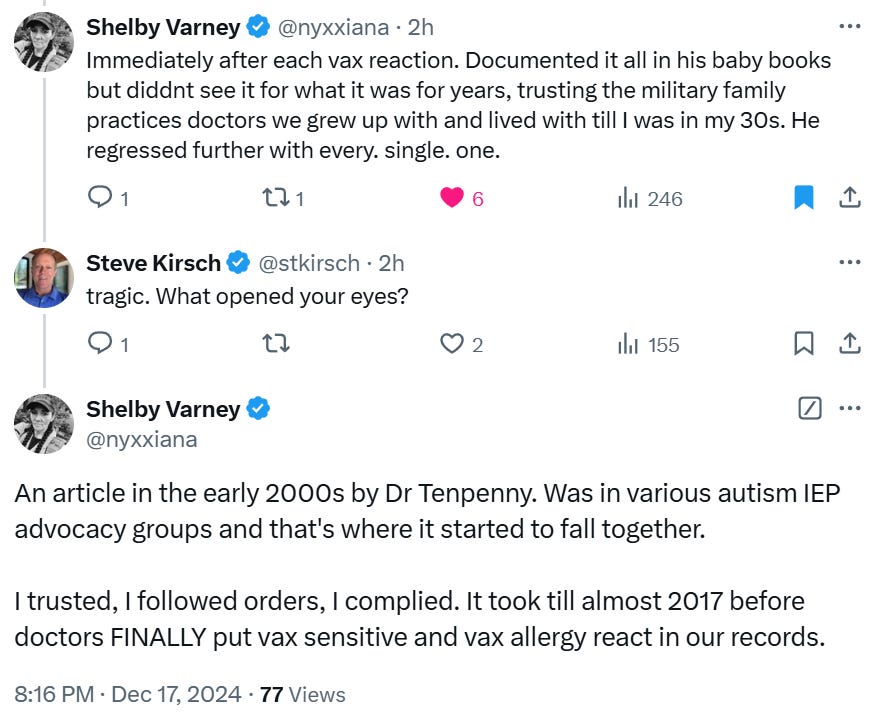Click Steve Kirsch's profile picture

tap(43, 277)
